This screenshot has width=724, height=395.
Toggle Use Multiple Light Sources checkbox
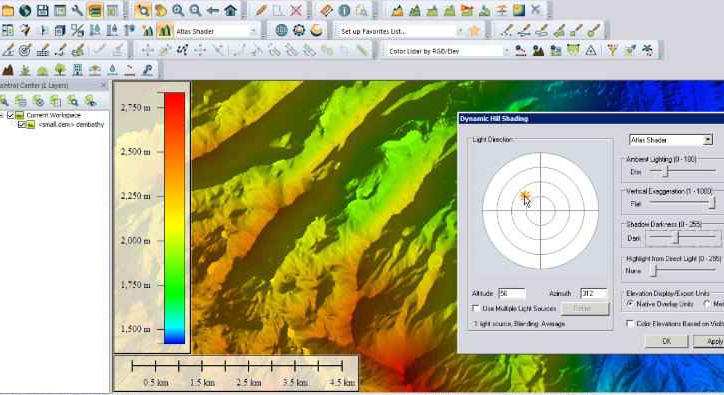[476, 308]
